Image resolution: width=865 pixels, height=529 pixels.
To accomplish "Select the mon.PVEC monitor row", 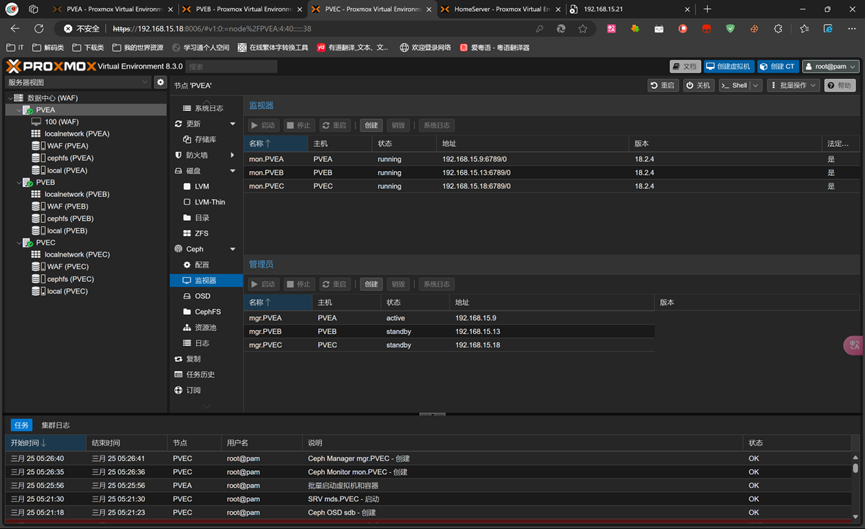I will [x=552, y=186].
